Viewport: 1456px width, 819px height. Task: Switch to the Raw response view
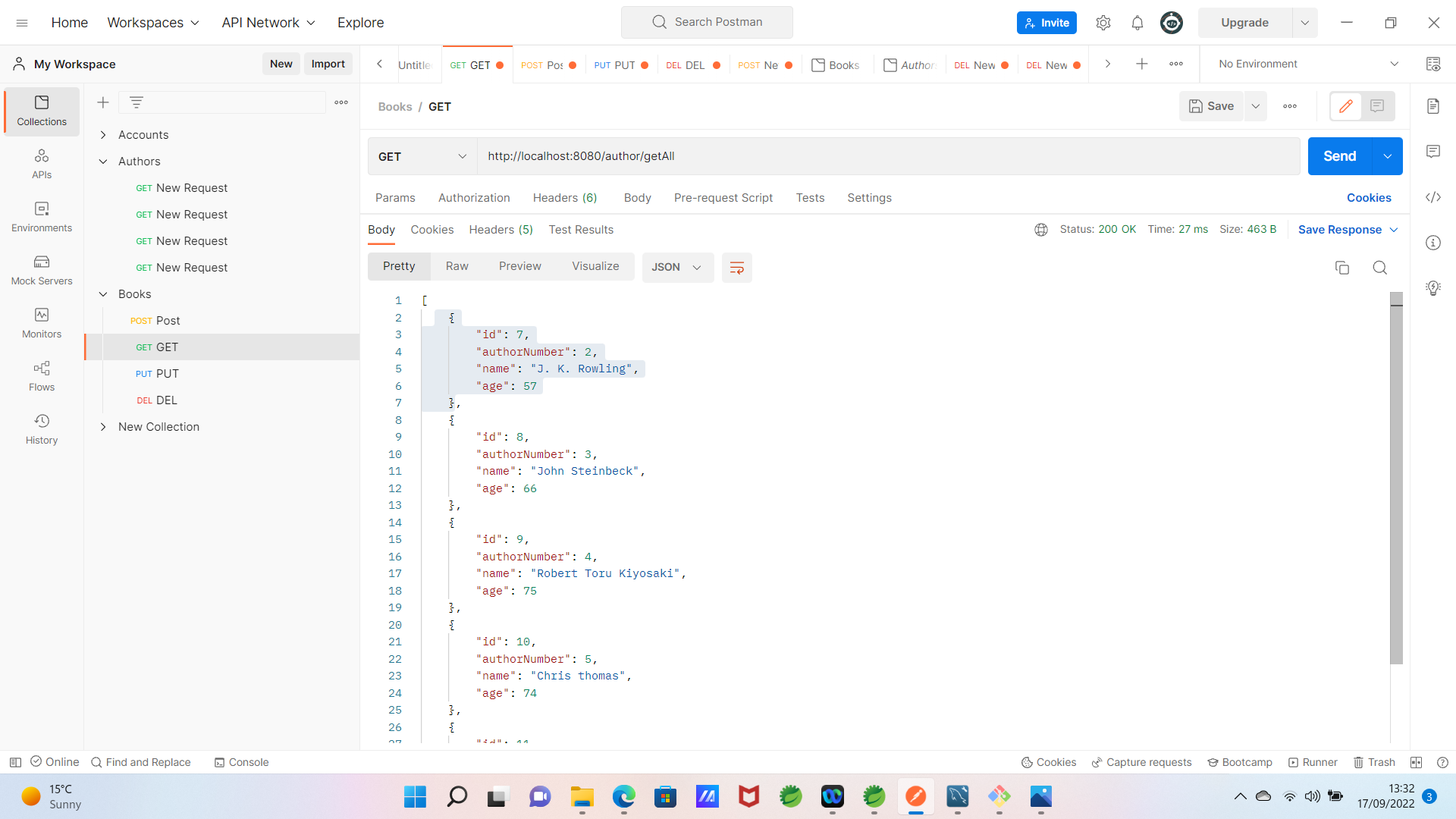click(x=457, y=266)
